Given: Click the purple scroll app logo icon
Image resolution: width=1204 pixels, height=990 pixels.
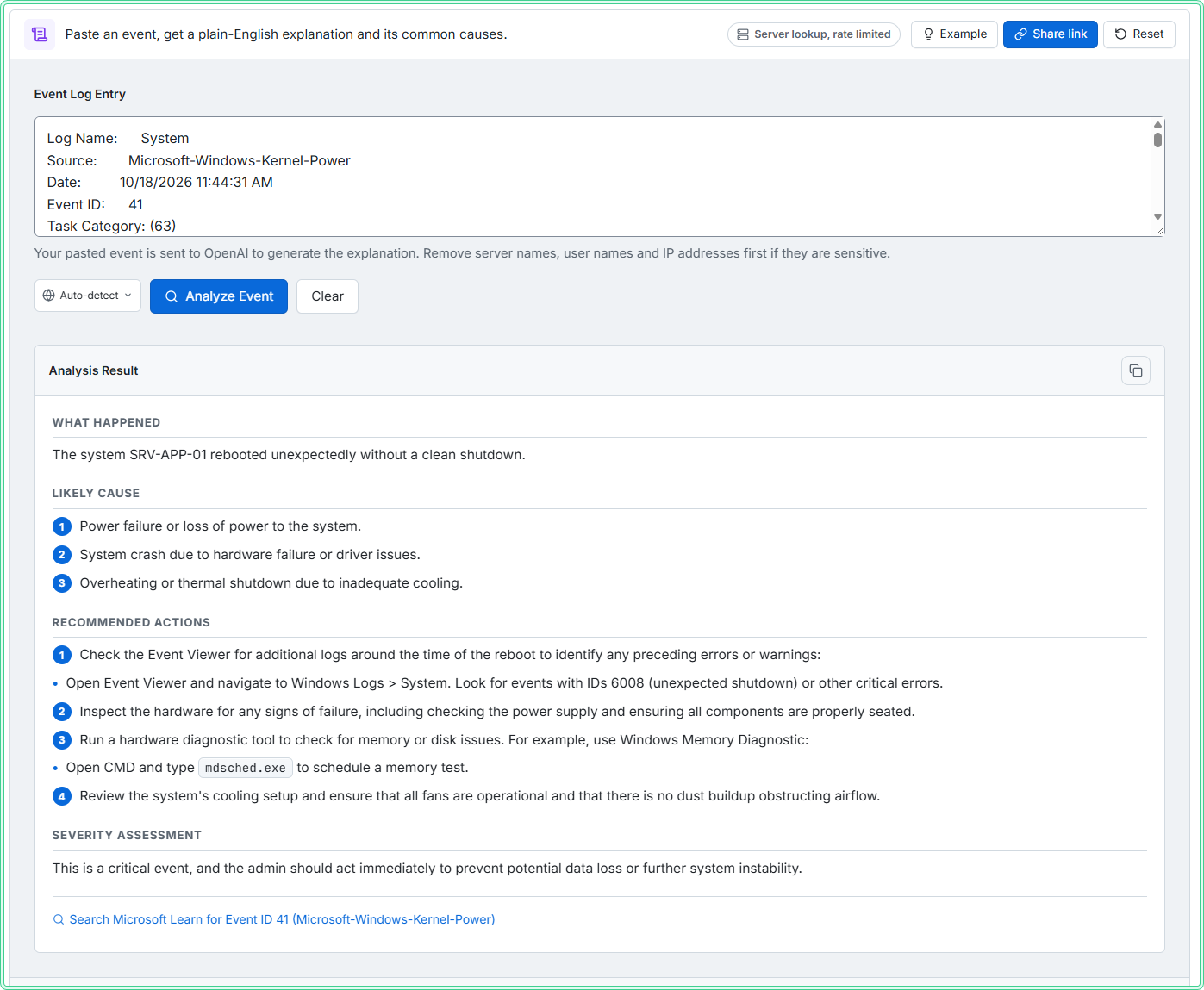Looking at the screenshot, I should pos(40,34).
